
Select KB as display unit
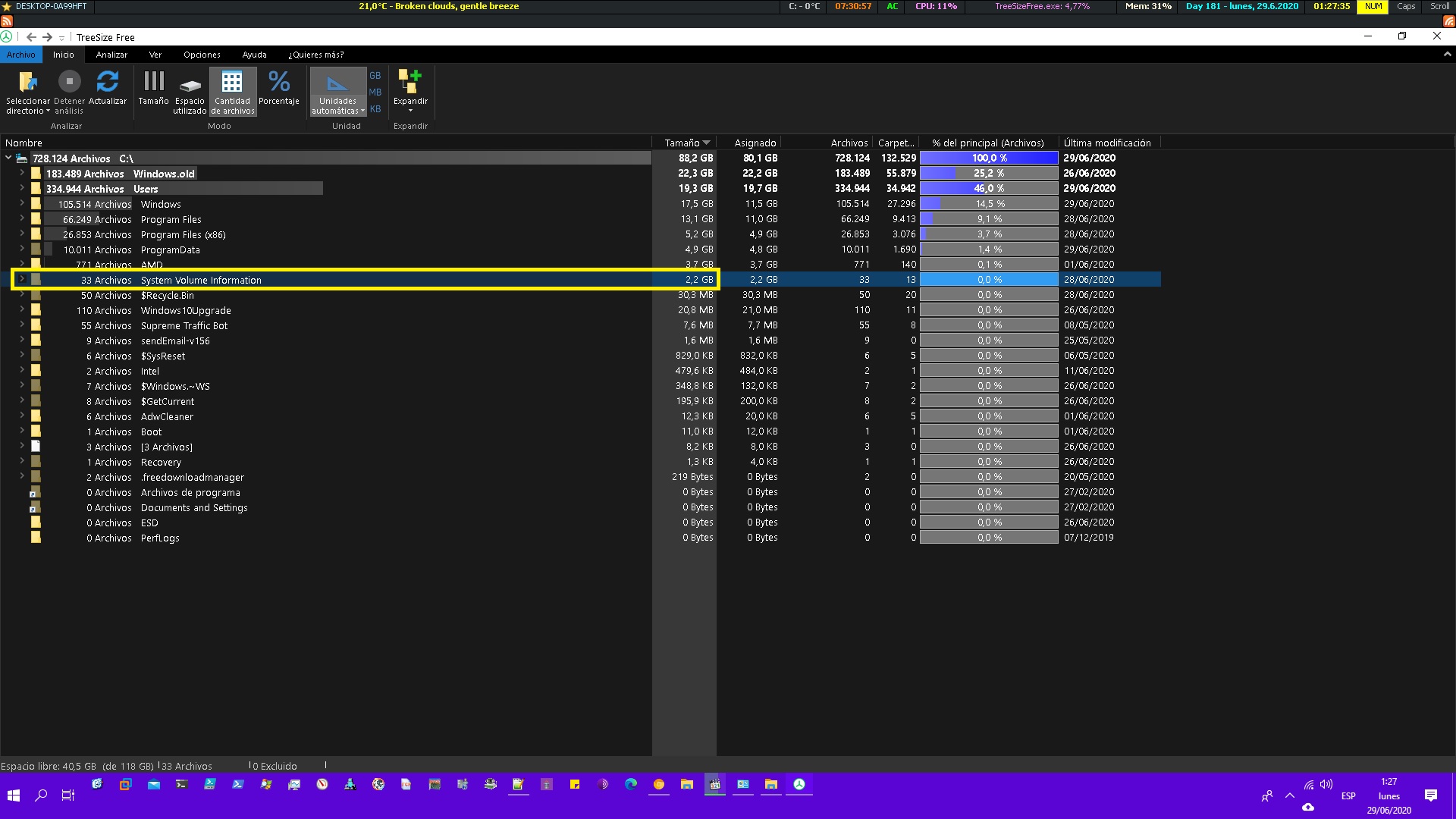coord(375,109)
